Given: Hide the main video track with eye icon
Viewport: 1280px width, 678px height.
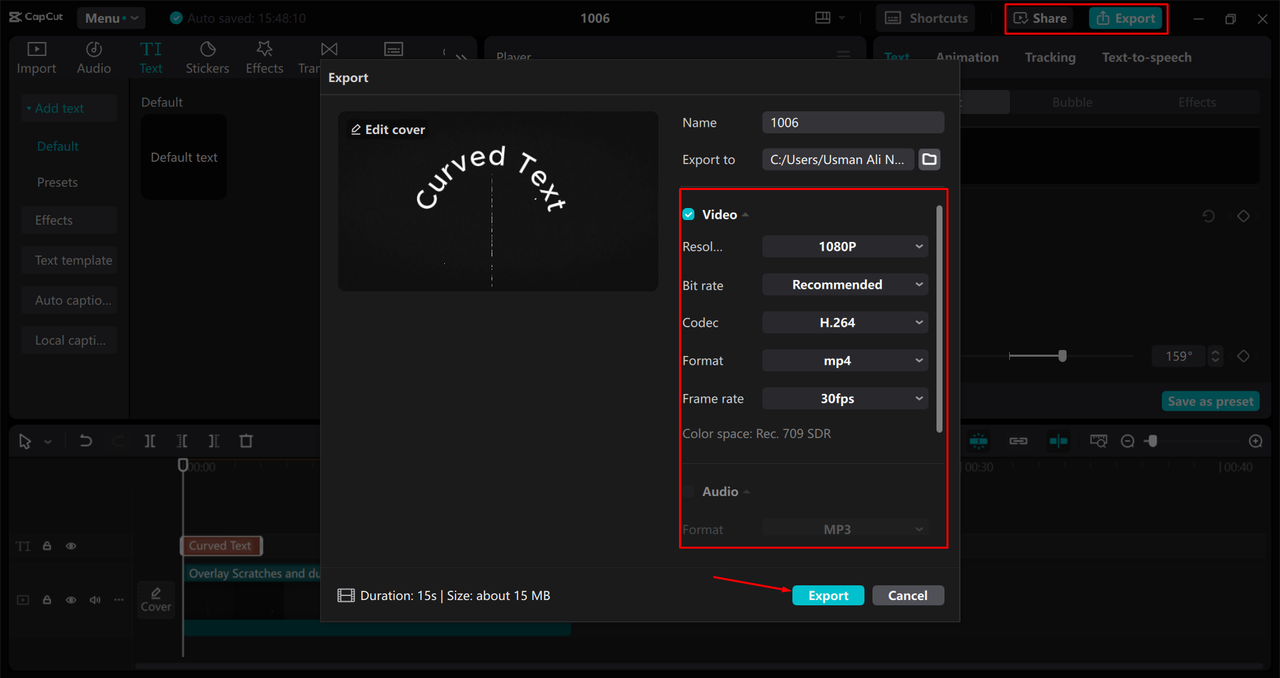Looking at the screenshot, I should [71, 600].
